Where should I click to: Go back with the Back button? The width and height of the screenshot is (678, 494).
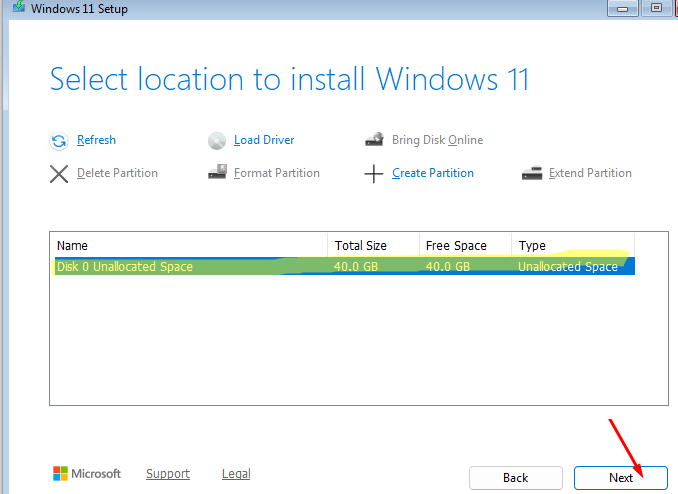tap(515, 478)
